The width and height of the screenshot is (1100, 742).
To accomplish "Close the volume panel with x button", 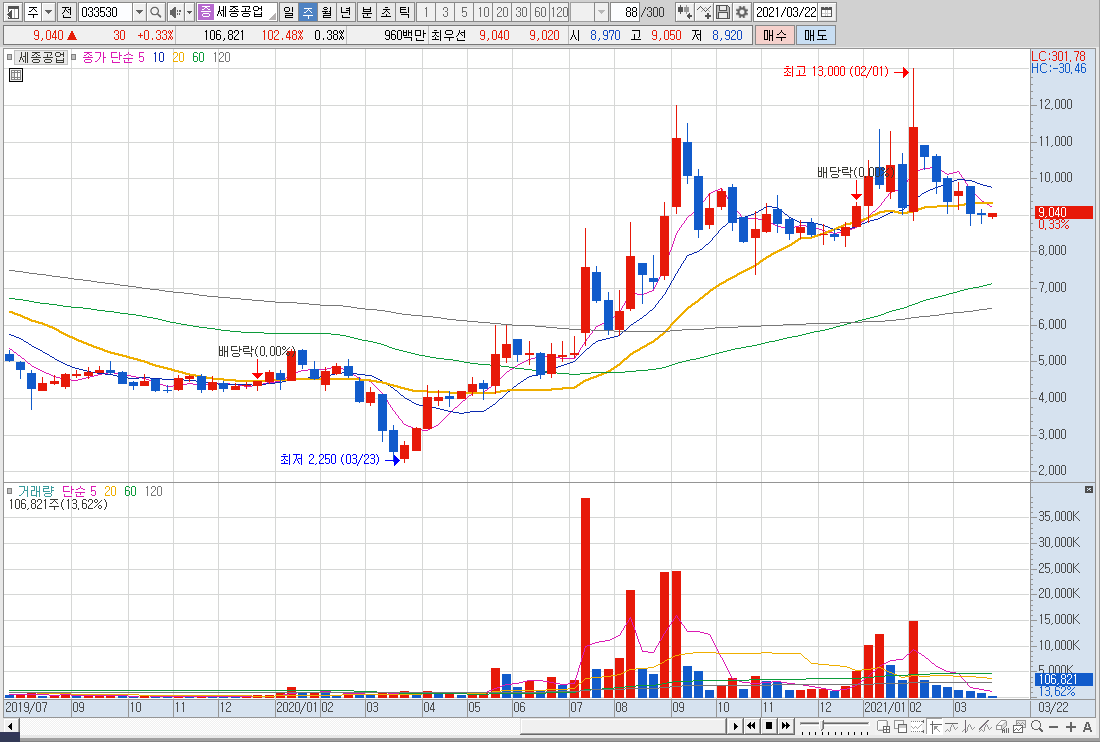I will tap(1089, 490).
